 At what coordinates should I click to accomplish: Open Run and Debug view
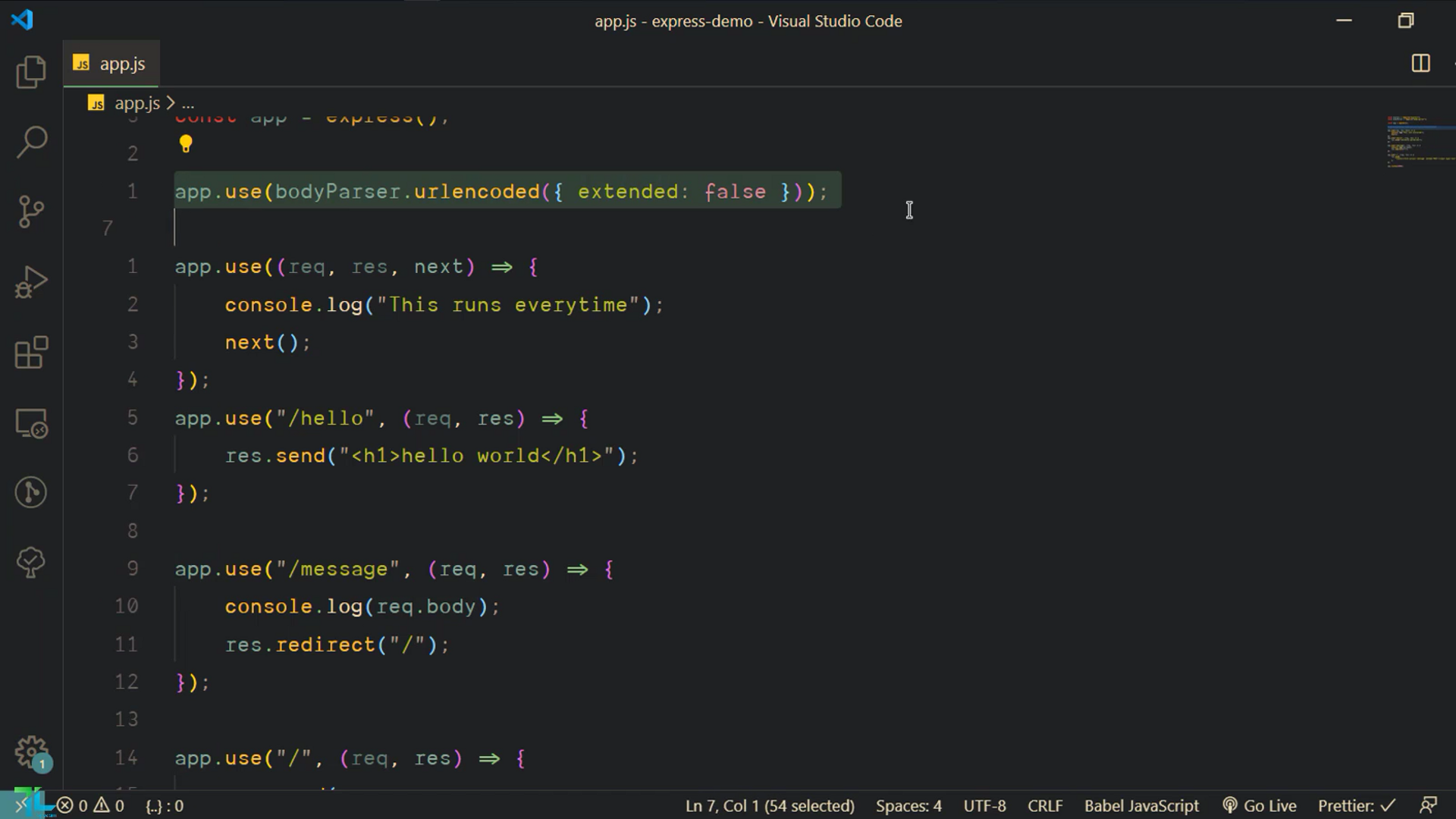click(31, 282)
